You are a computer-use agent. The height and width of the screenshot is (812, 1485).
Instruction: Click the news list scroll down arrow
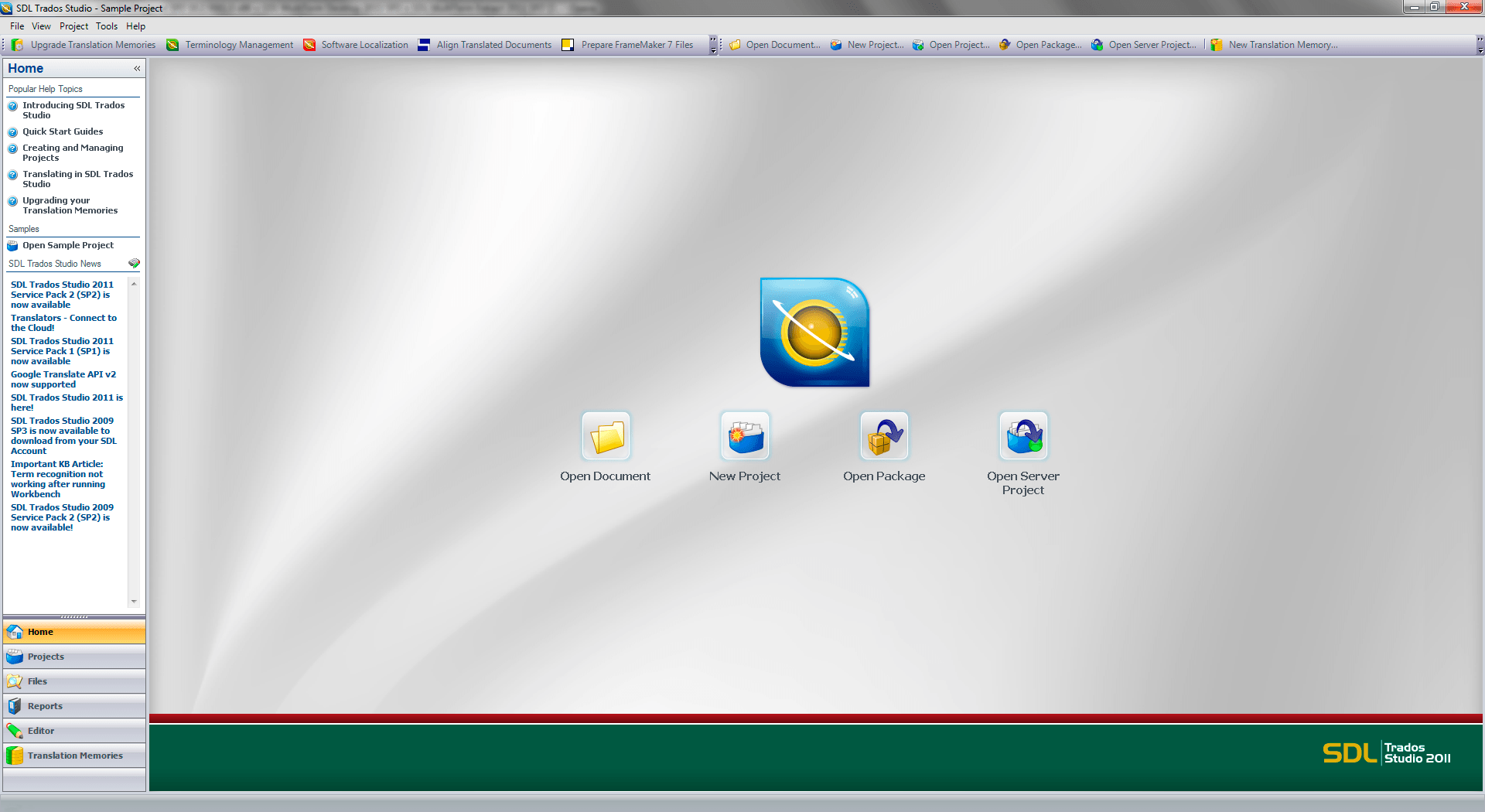click(134, 602)
